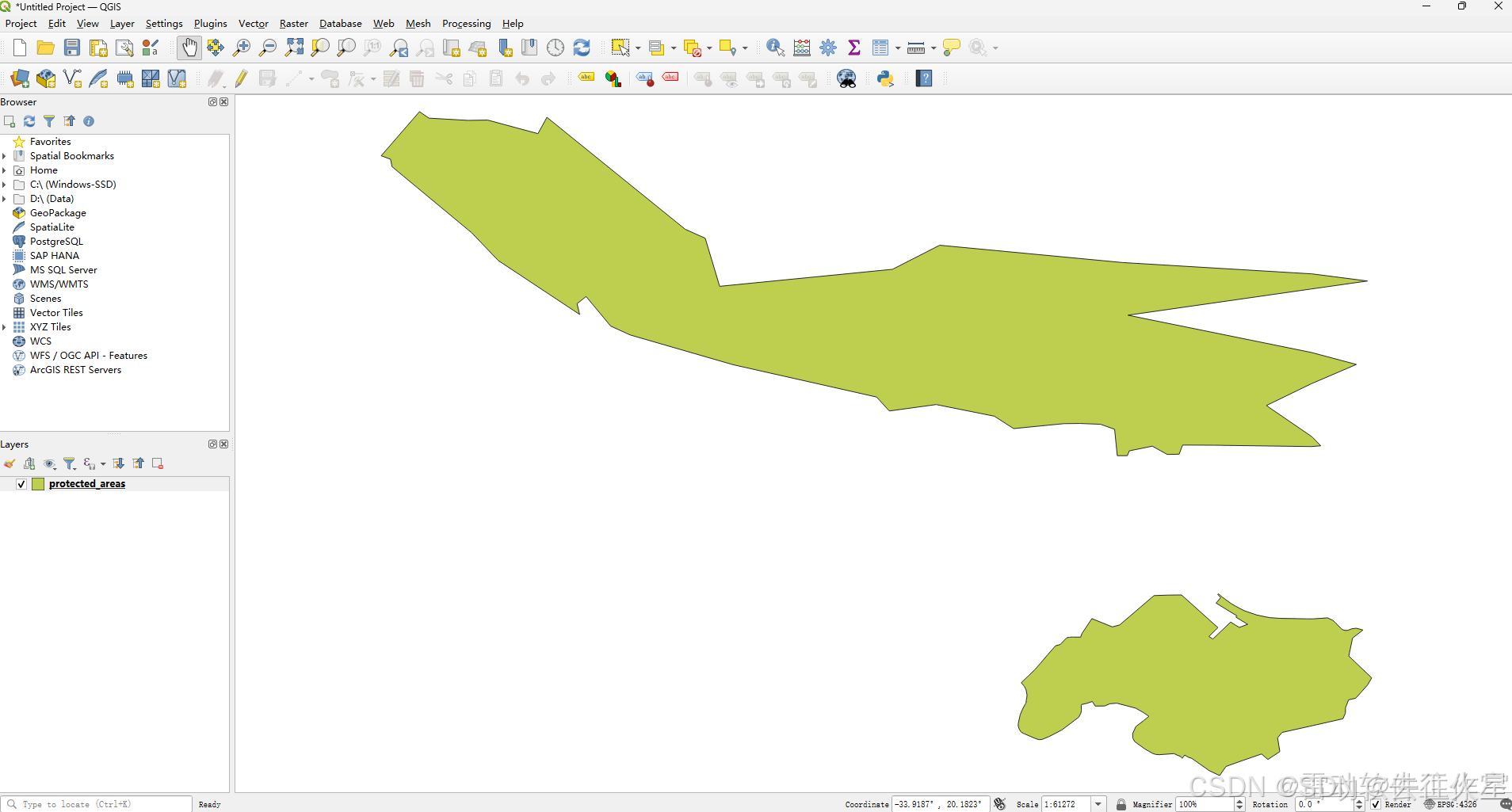Viewport: 1512px width, 812px height.
Task: Select the Pan Map tool
Action: coord(189,48)
